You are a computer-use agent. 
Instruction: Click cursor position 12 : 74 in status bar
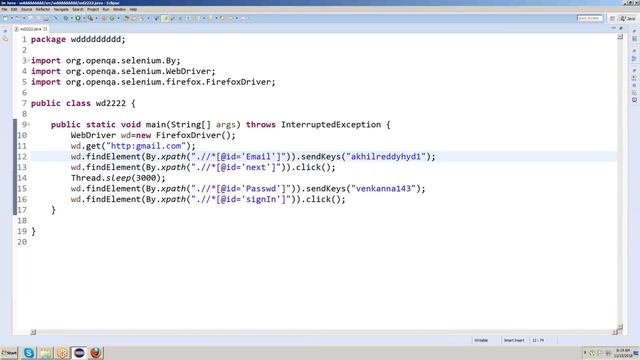tap(538, 340)
